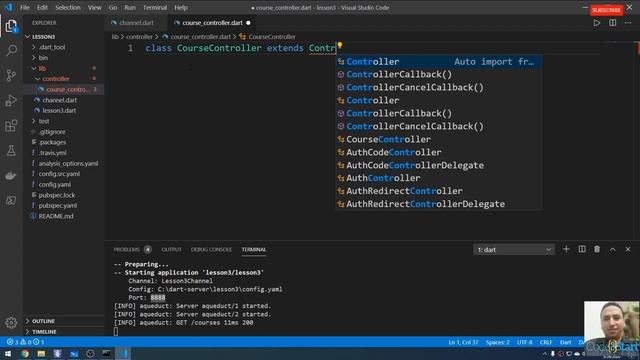Pick AuthCodeControllerDelegate suggestion
This screenshot has width=640, height=360.
tap(438, 165)
